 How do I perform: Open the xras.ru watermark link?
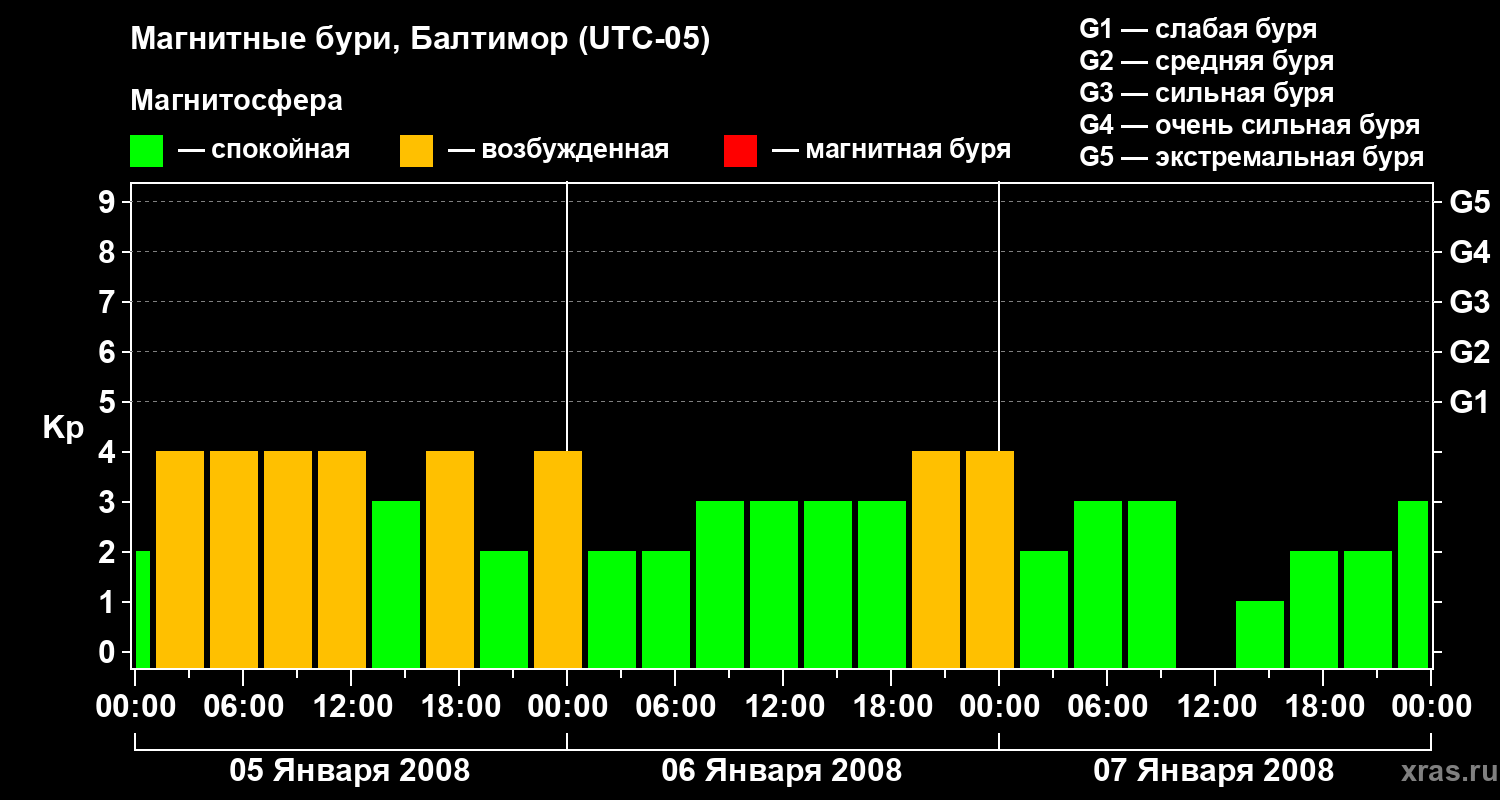click(1443, 771)
